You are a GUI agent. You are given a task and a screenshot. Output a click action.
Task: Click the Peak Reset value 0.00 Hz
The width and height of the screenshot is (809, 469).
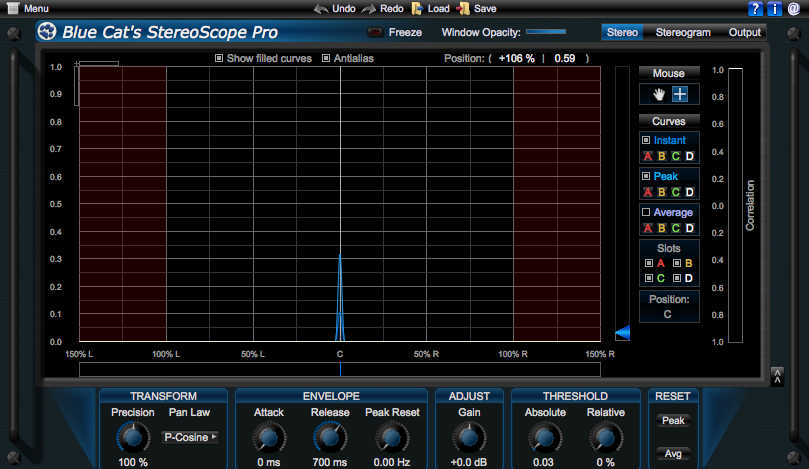[x=392, y=462]
